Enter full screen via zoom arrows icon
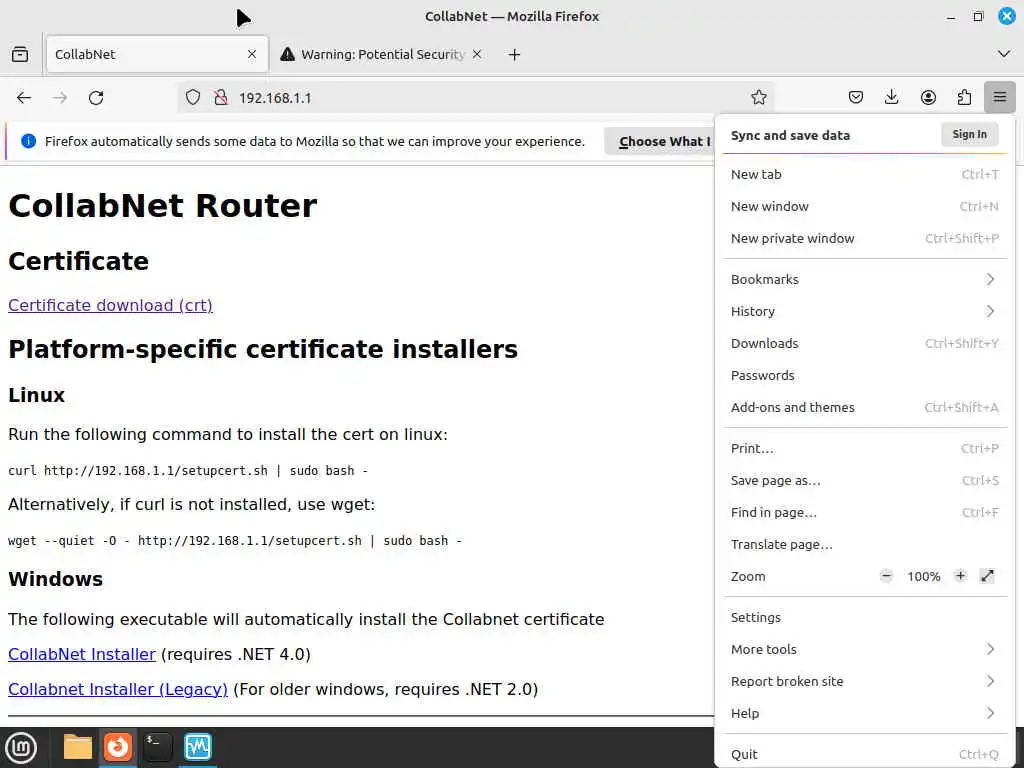Viewport: 1024px width, 768px height. click(x=987, y=576)
